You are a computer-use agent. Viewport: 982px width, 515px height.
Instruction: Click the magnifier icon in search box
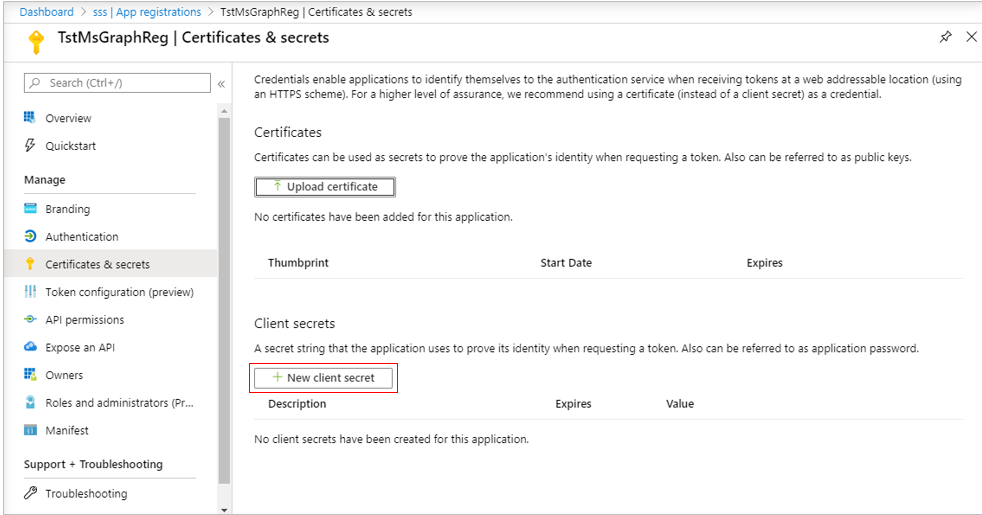point(35,83)
